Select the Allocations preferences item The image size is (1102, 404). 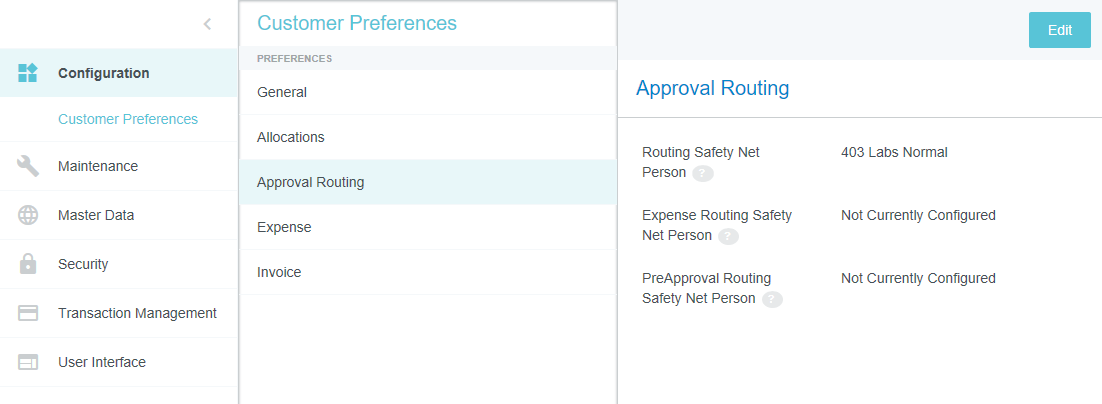(x=291, y=137)
